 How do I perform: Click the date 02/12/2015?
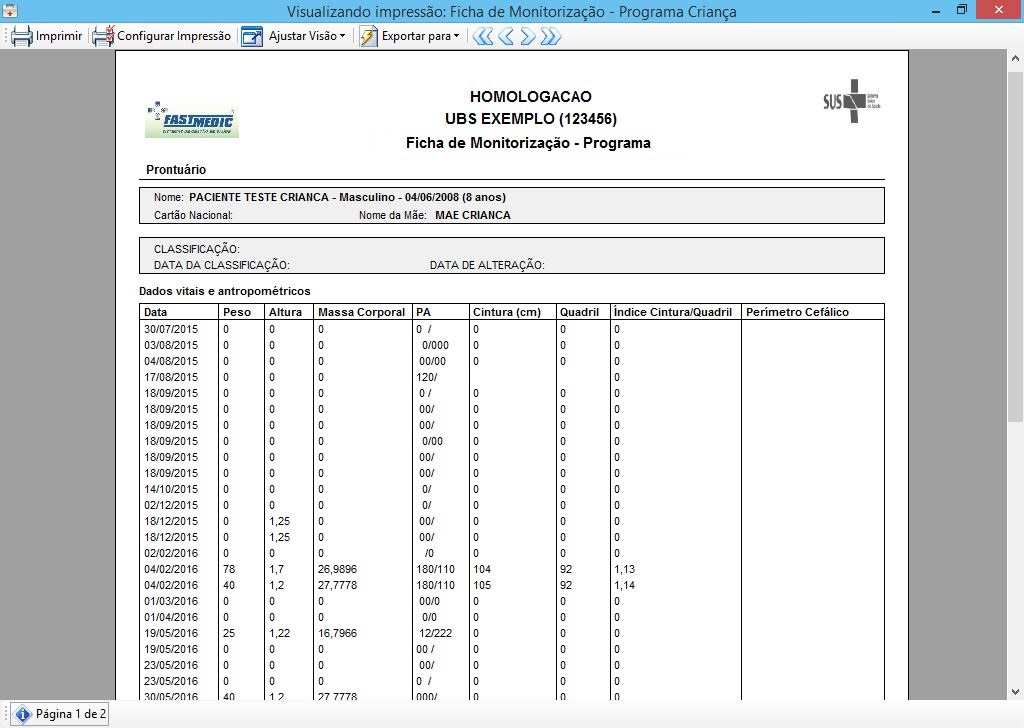171,505
